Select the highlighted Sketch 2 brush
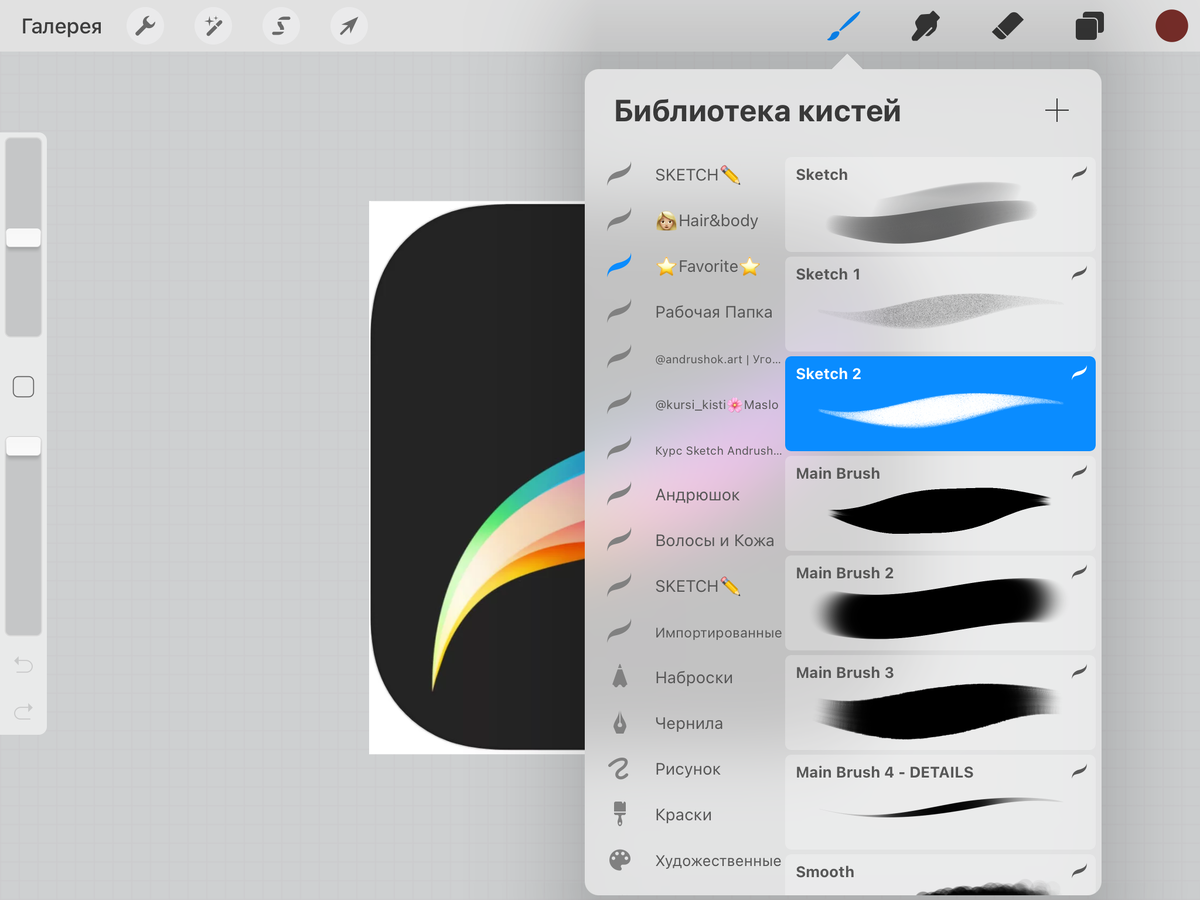 [940, 404]
